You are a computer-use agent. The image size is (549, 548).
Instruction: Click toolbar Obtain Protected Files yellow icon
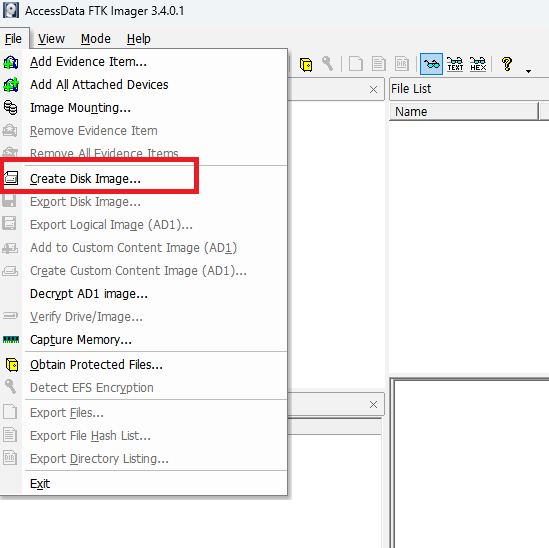306,64
